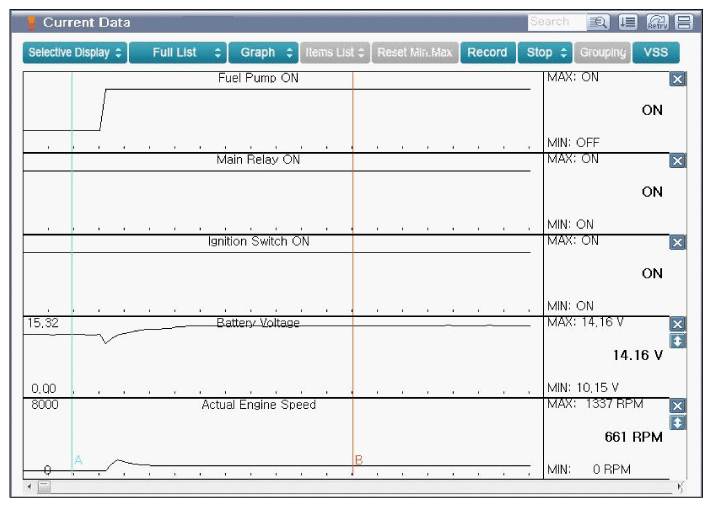Viewport: 712px width, 507px height.
Task: Select cursor B marker label
Action: click(x=359, y=460)
